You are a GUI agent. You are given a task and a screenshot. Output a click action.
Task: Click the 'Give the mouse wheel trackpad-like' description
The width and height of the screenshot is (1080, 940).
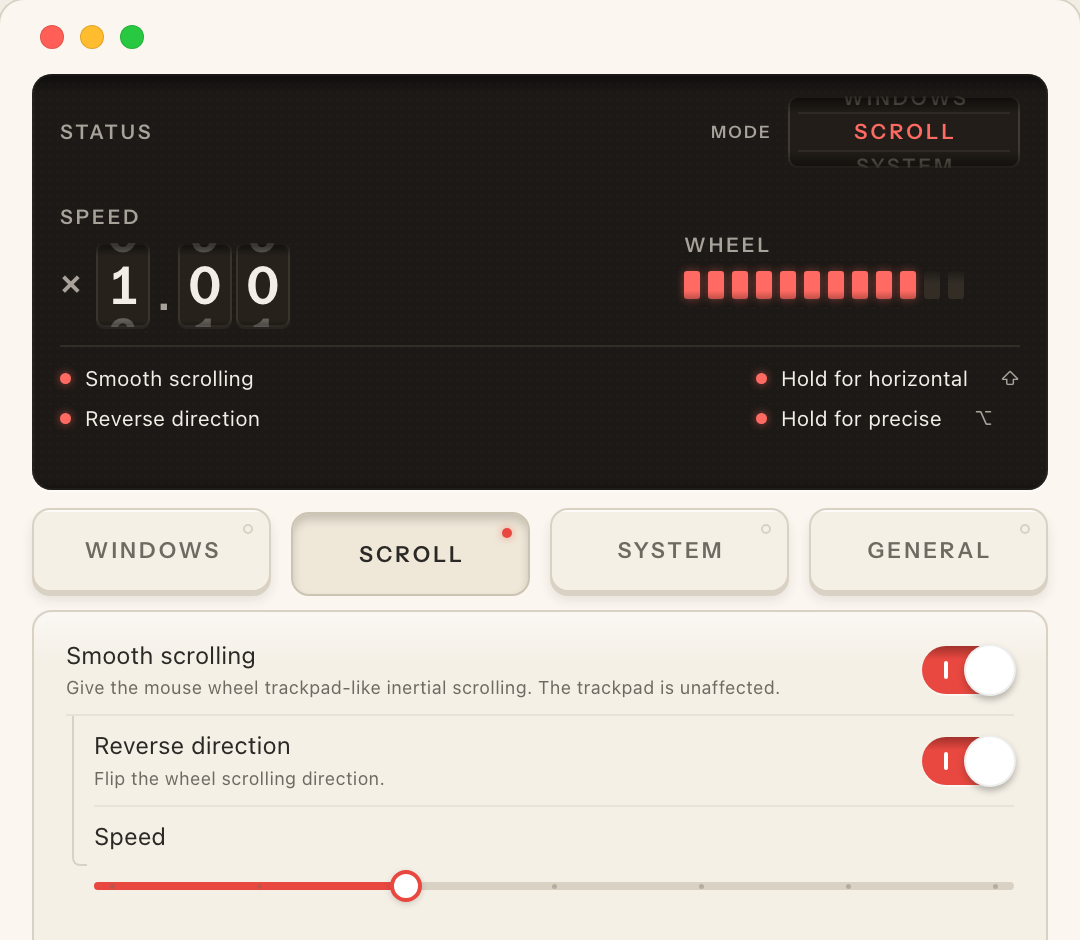point(423,687)
